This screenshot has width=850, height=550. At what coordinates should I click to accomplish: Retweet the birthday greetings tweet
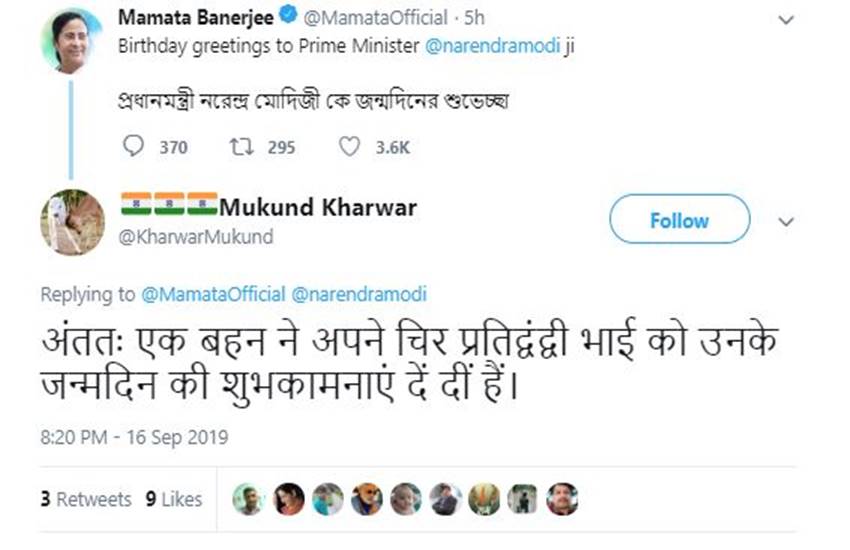tap(240, 147)
